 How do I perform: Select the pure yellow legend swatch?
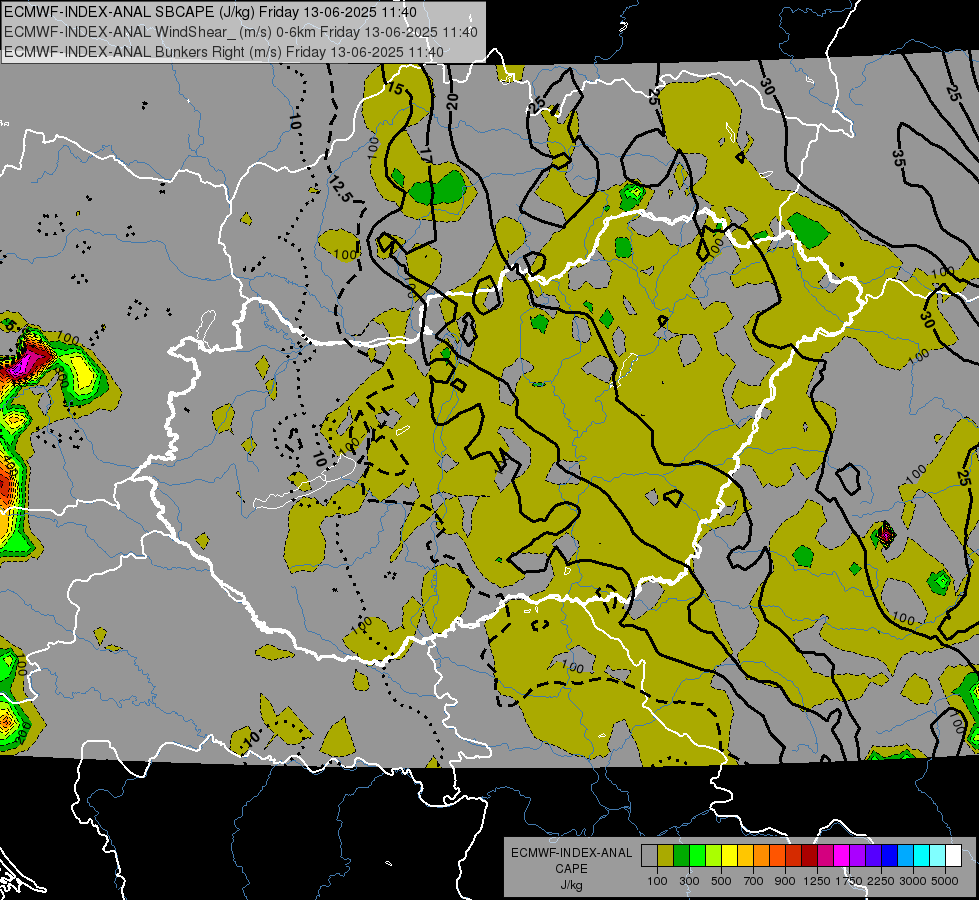[x=729, y=856]
